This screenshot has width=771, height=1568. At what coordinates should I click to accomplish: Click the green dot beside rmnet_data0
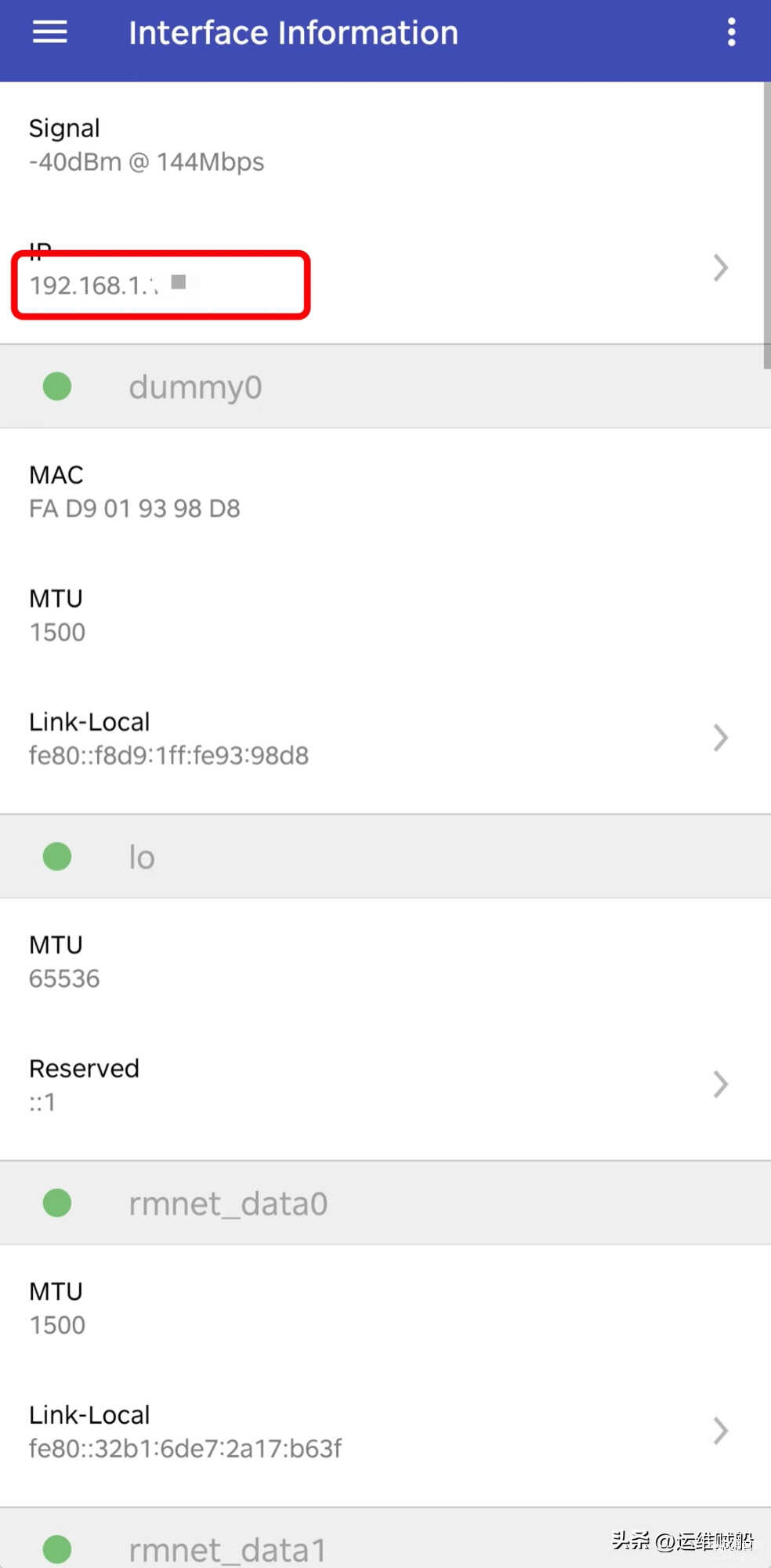tap(57, 1203)
